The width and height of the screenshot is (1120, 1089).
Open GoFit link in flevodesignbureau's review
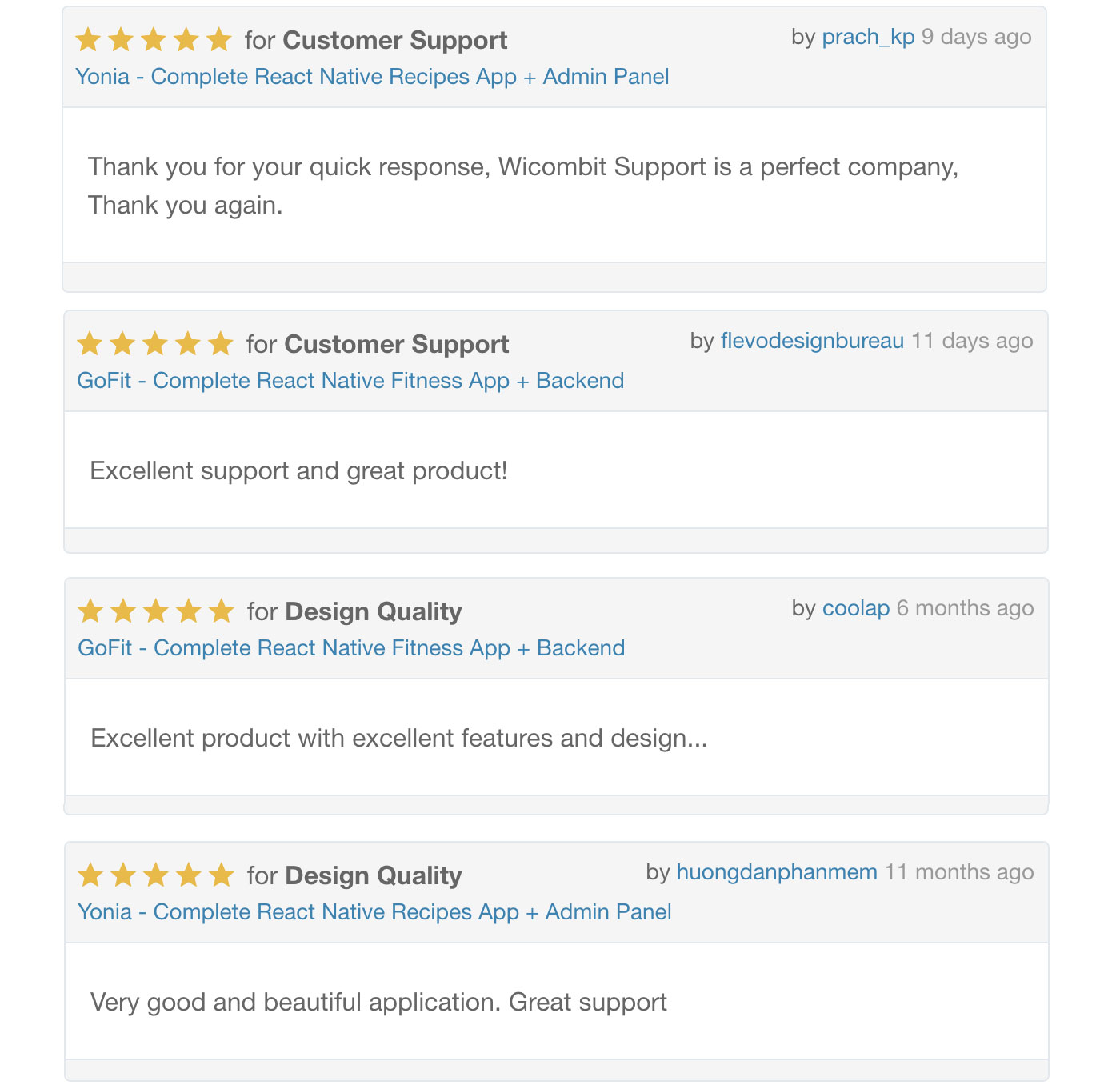pos(350,381)
